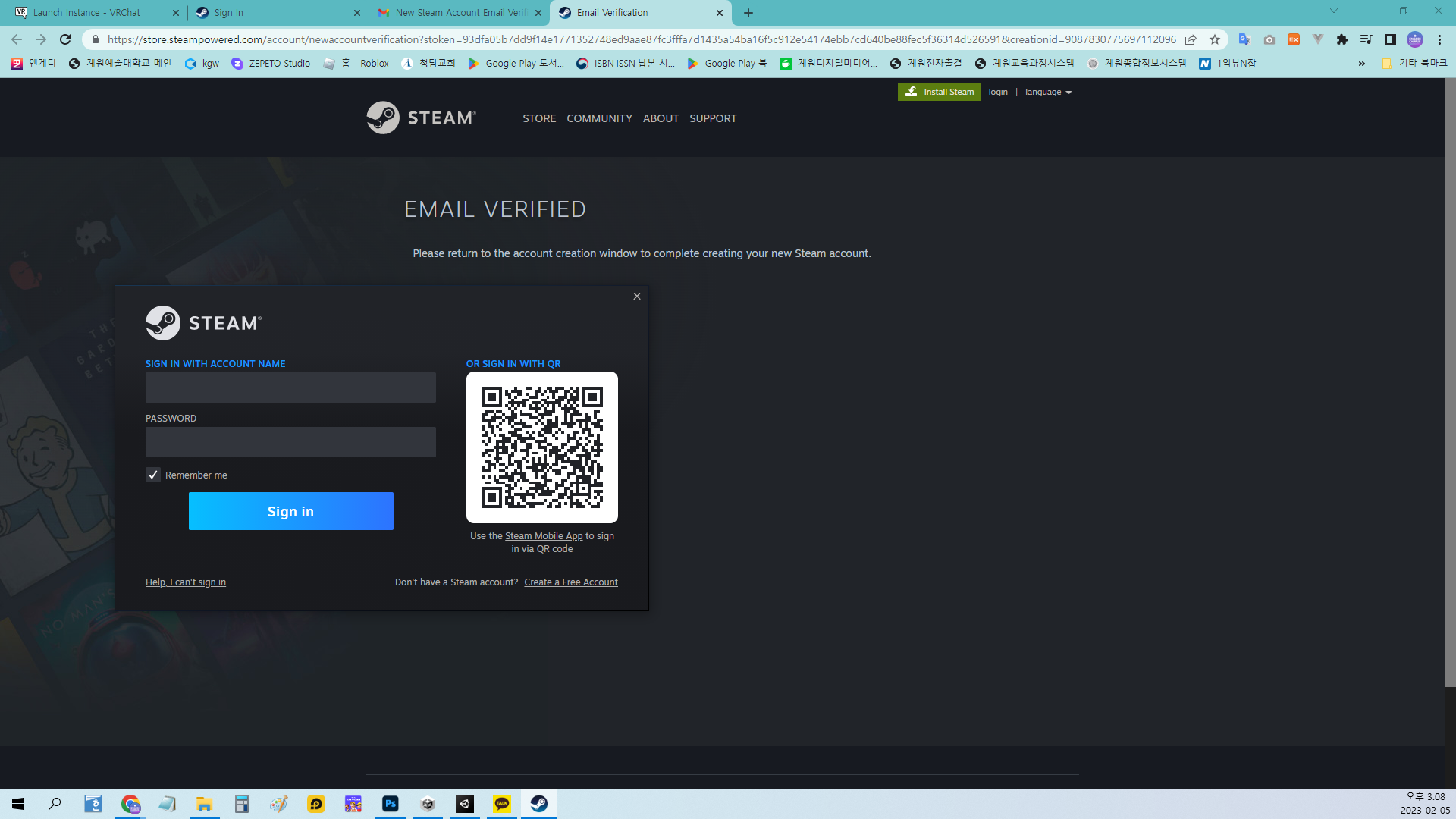1456x819 pixels.
Task: Reload the page with the refresh icon
Action: 65,39
